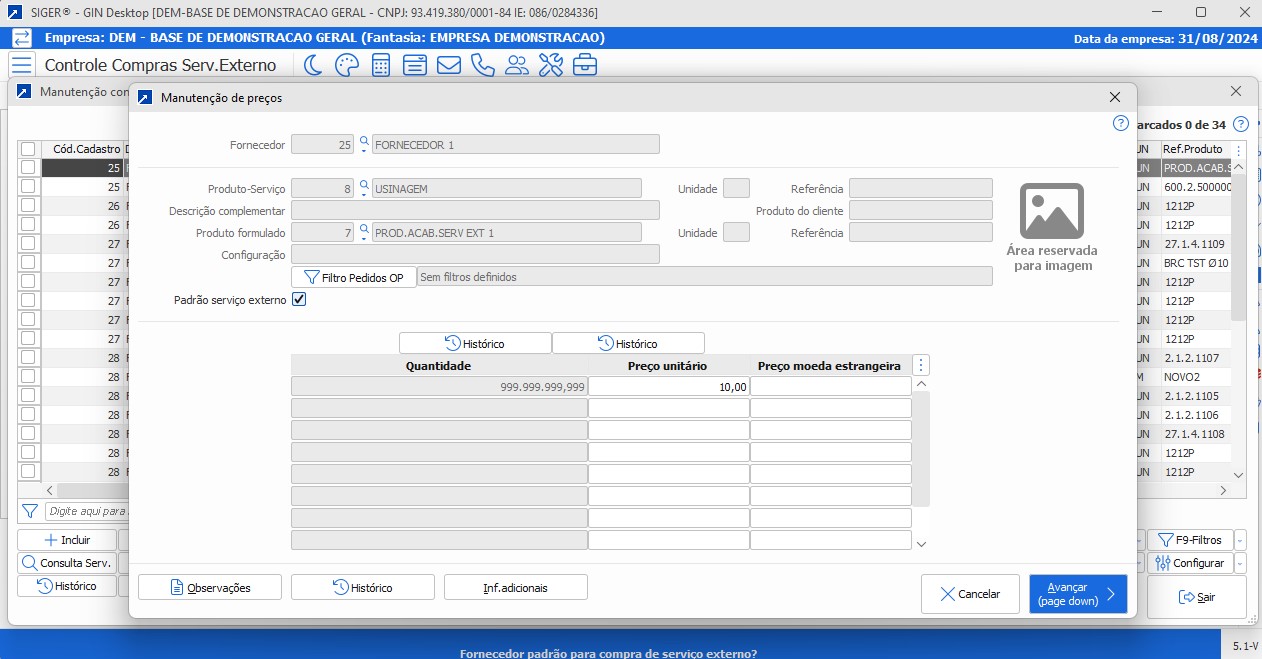Click the Preço unitário field showing 10,00

669,386
